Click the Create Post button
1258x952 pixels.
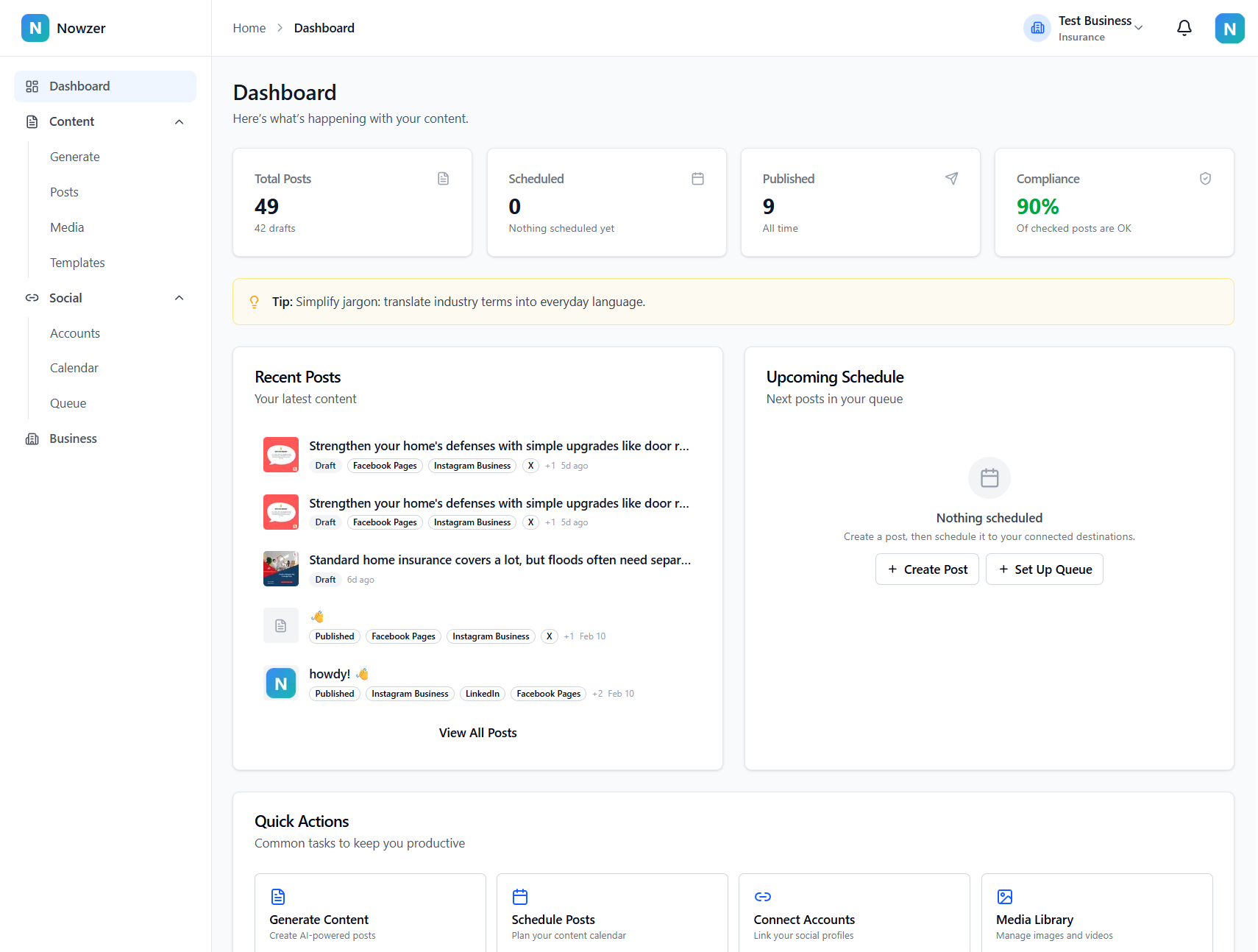pos(927,569)
